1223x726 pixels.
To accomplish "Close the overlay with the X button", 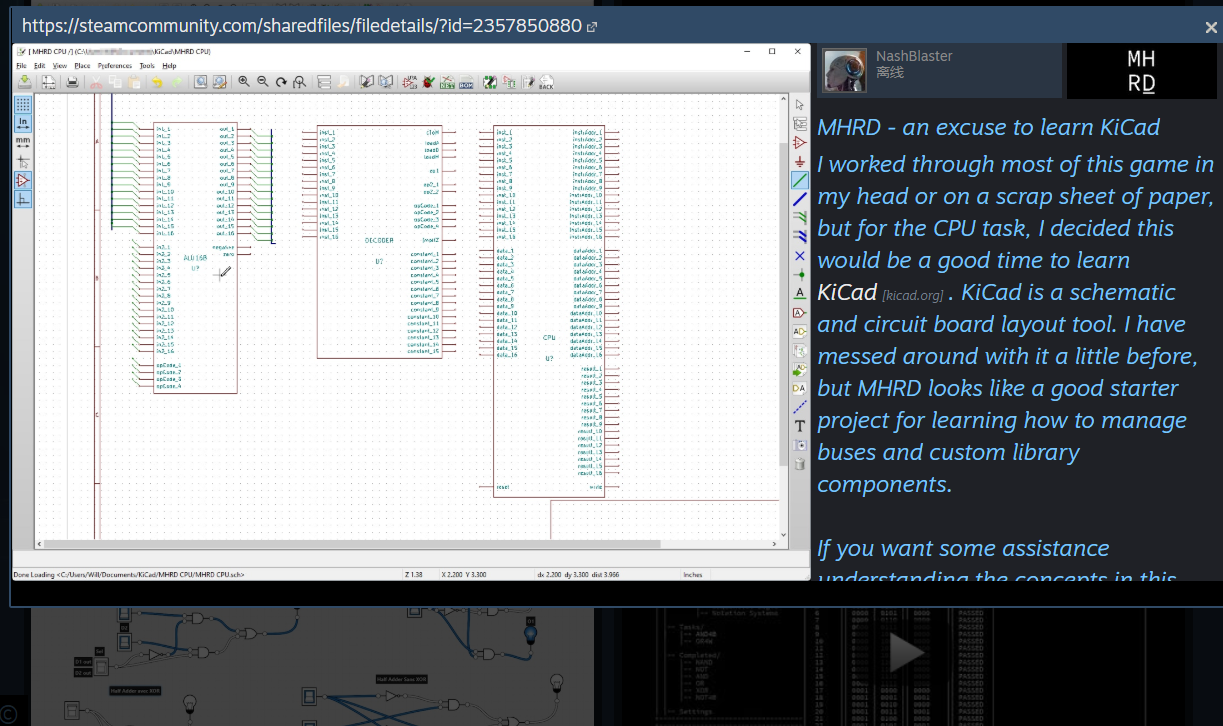I will pyautogui.click(x=1212, y=28).
